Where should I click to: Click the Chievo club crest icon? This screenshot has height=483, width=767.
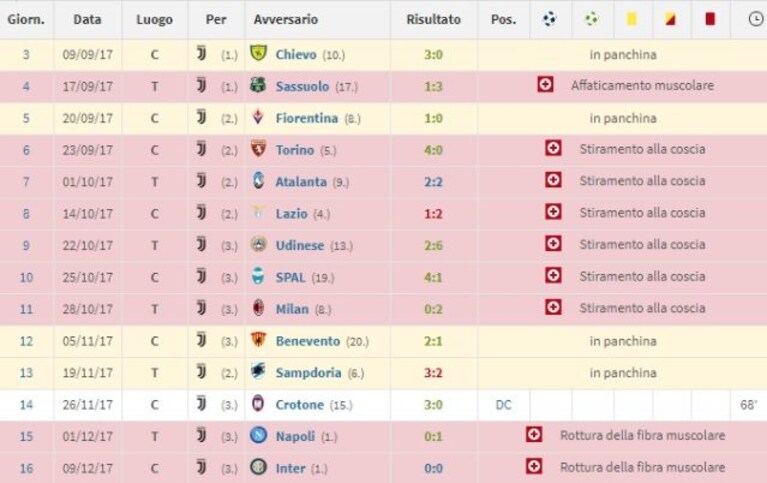tap(258, 53)
